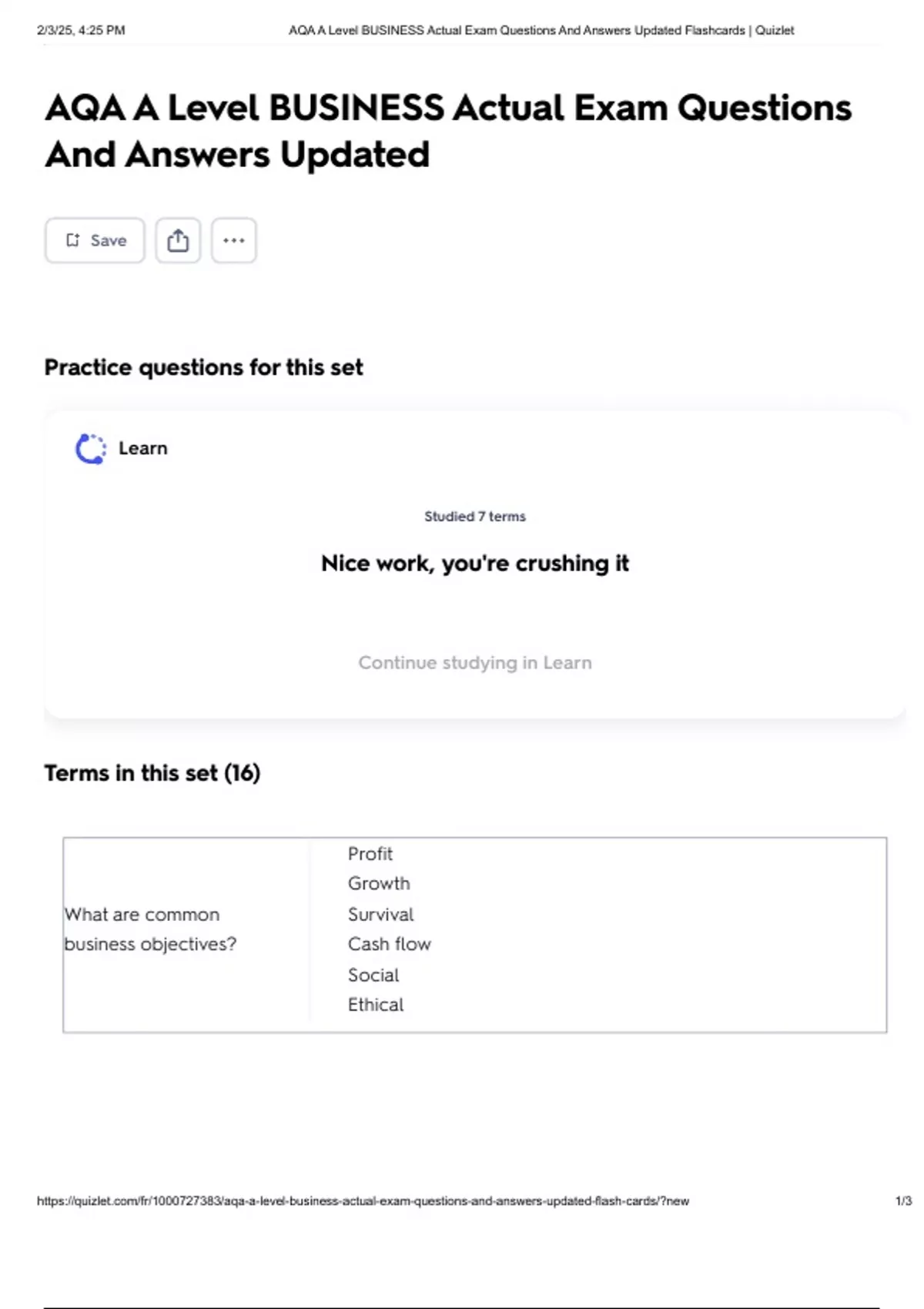Select the Terms in this set (16) heading
924x1309 pixels.
[x=152, y=773]
